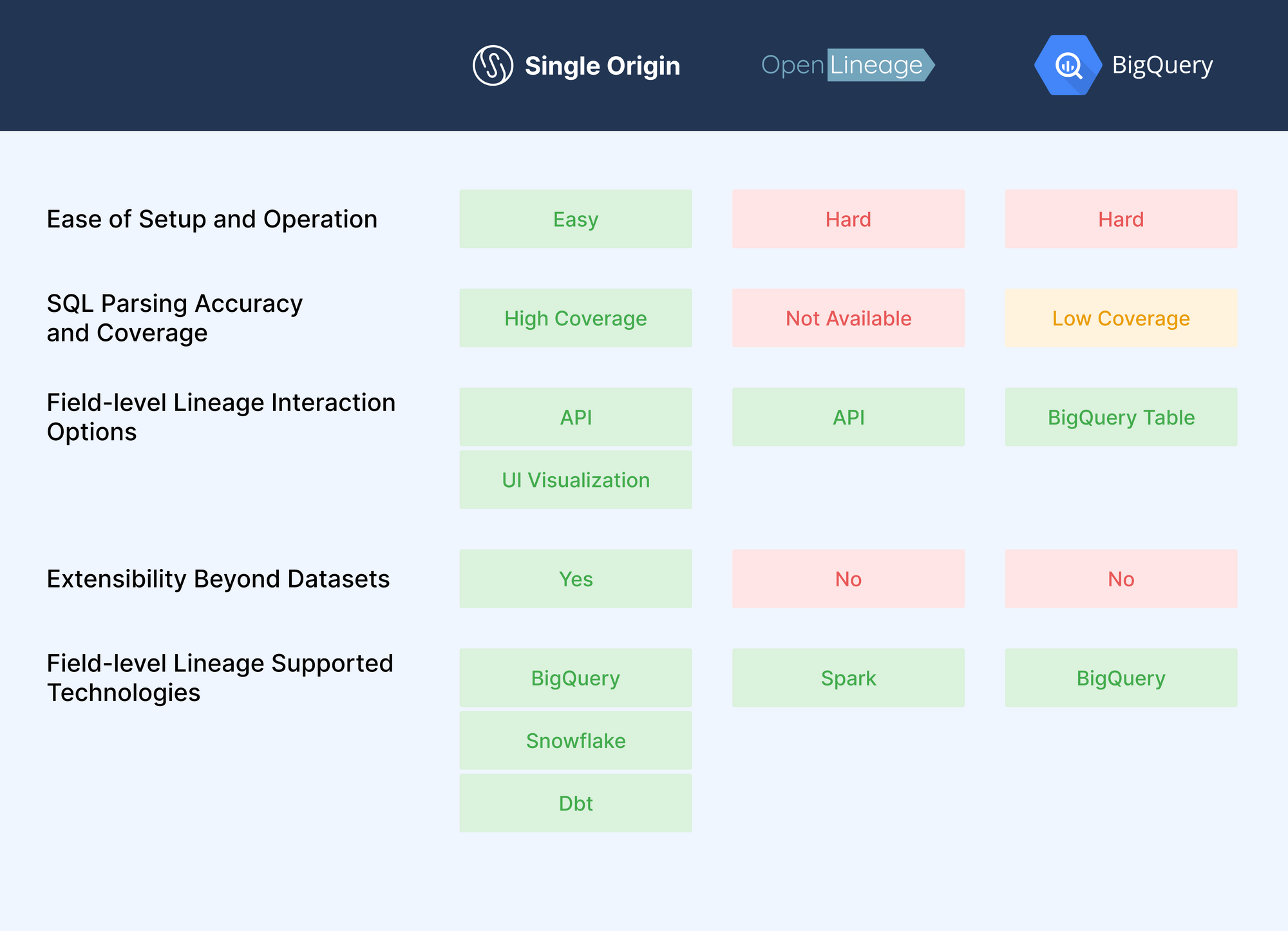Click the Dbt technology cell
The width and height of the screenshot is (1288, 931).
pos(575,803)
